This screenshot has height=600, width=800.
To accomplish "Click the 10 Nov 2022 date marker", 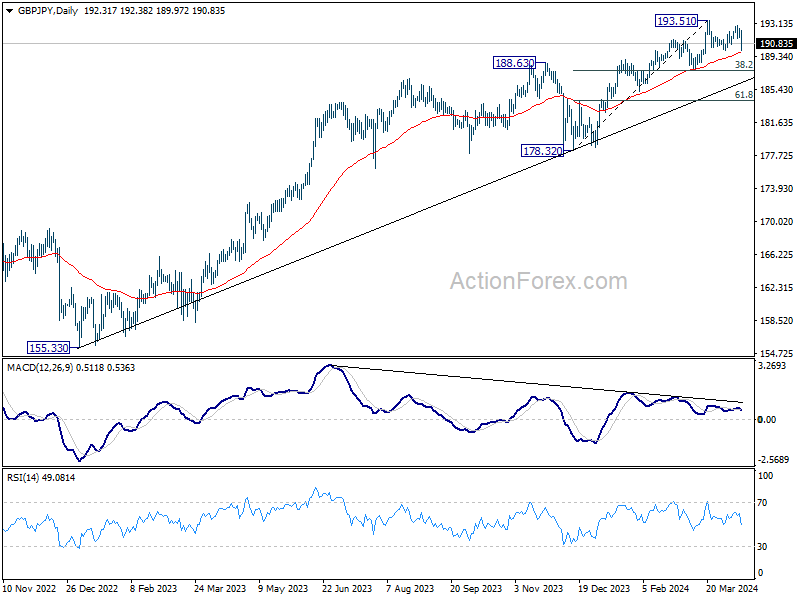I will pyautogui.click(x=30, y=588).
